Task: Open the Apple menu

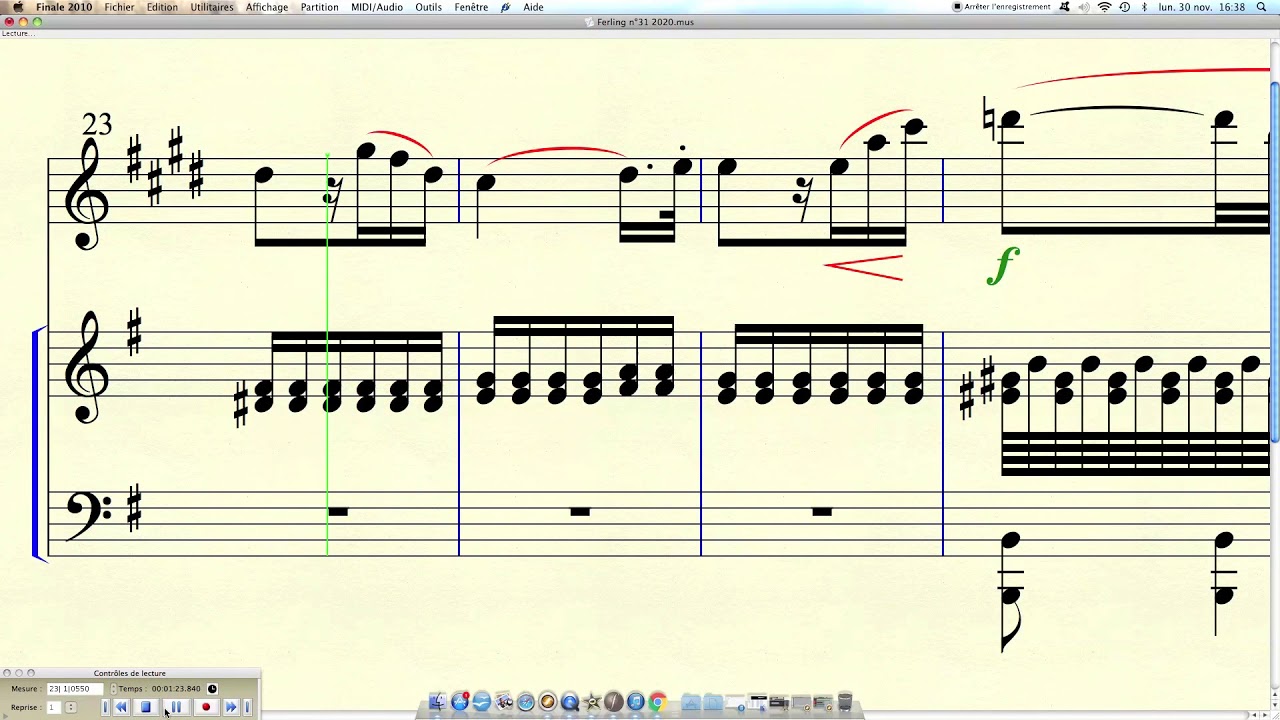Action: tap(17, 7)
